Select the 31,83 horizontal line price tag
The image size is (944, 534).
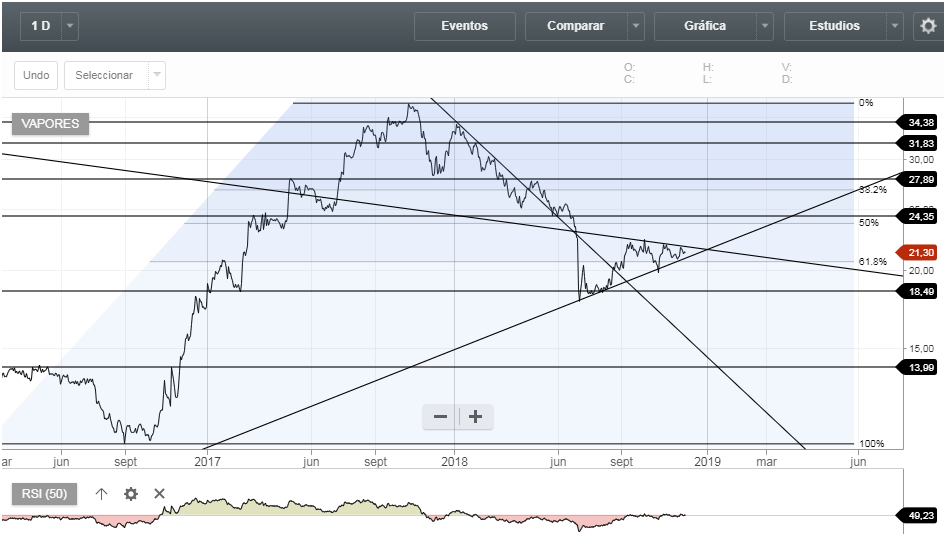(918, 143)
